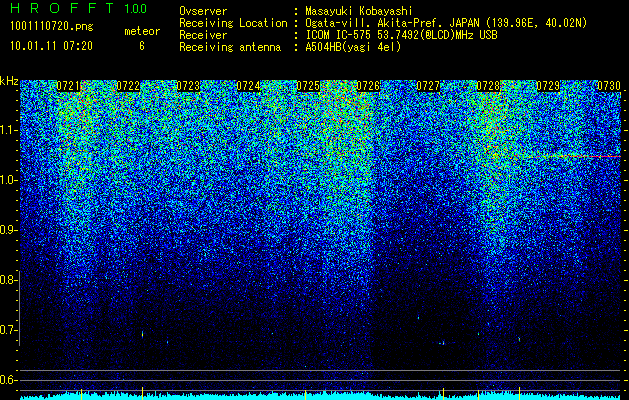Click the kHz axis unit label
The height and width of the screenshot is (400, 629).
point(9,81)
